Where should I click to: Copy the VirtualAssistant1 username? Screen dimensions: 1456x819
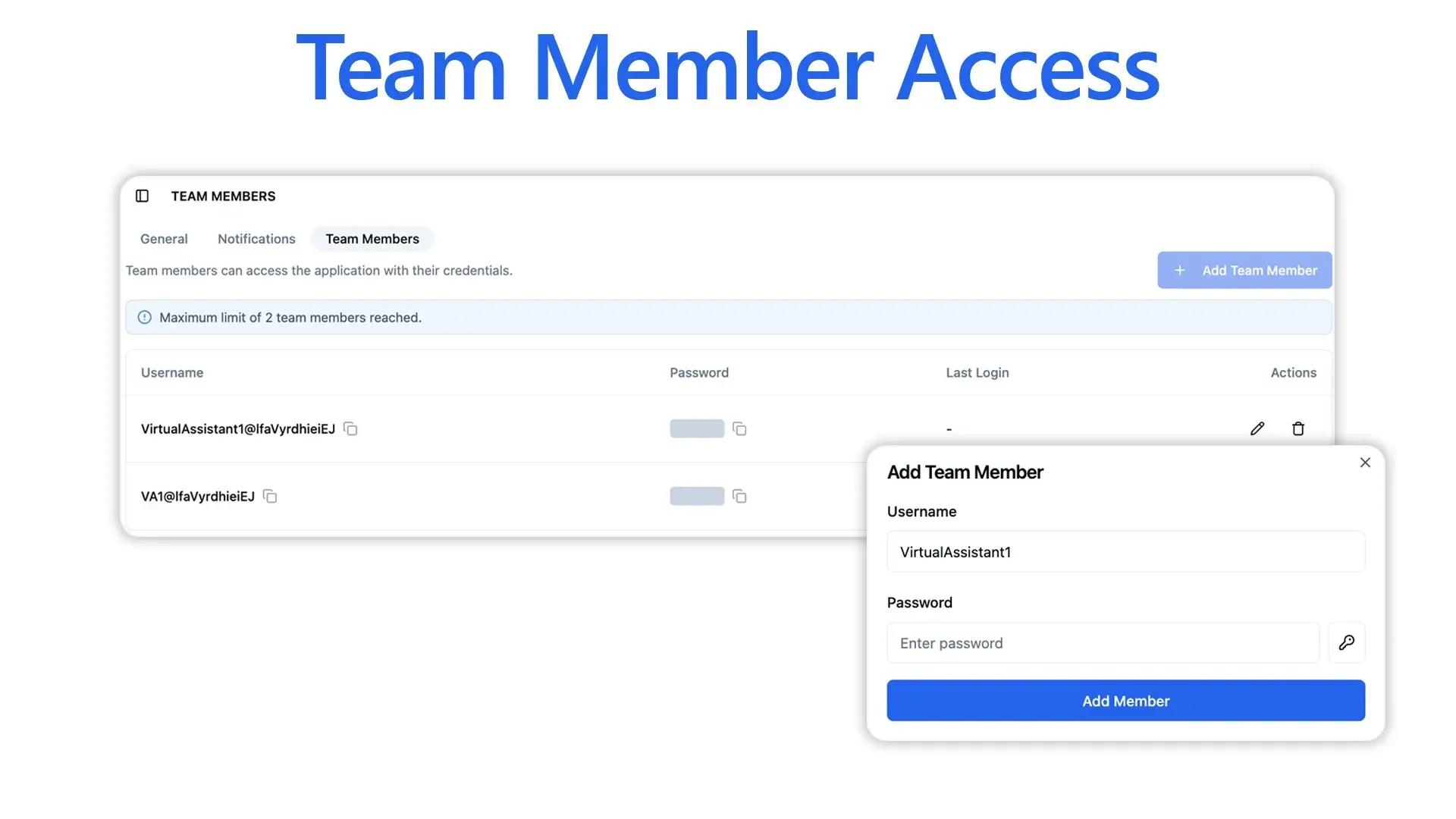(x=350, y=428)
